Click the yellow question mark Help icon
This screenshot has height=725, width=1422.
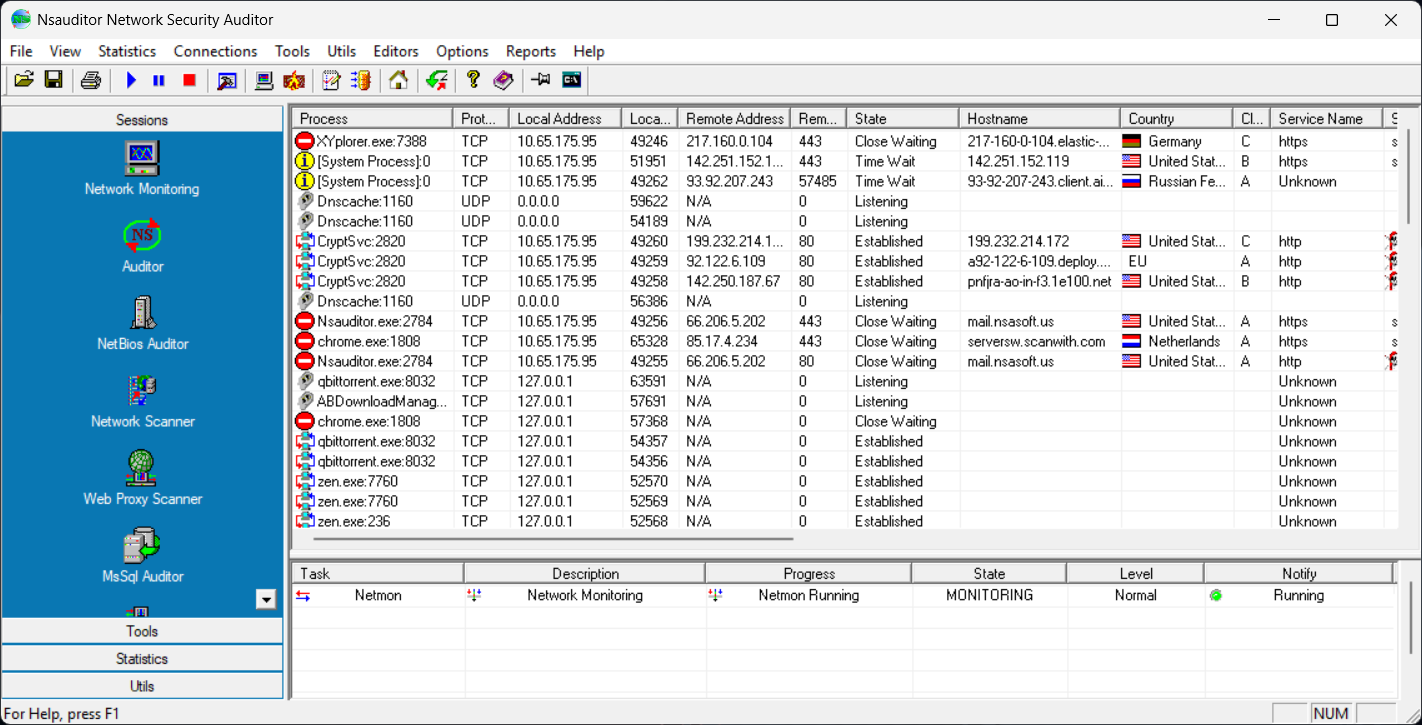[474, 80]
